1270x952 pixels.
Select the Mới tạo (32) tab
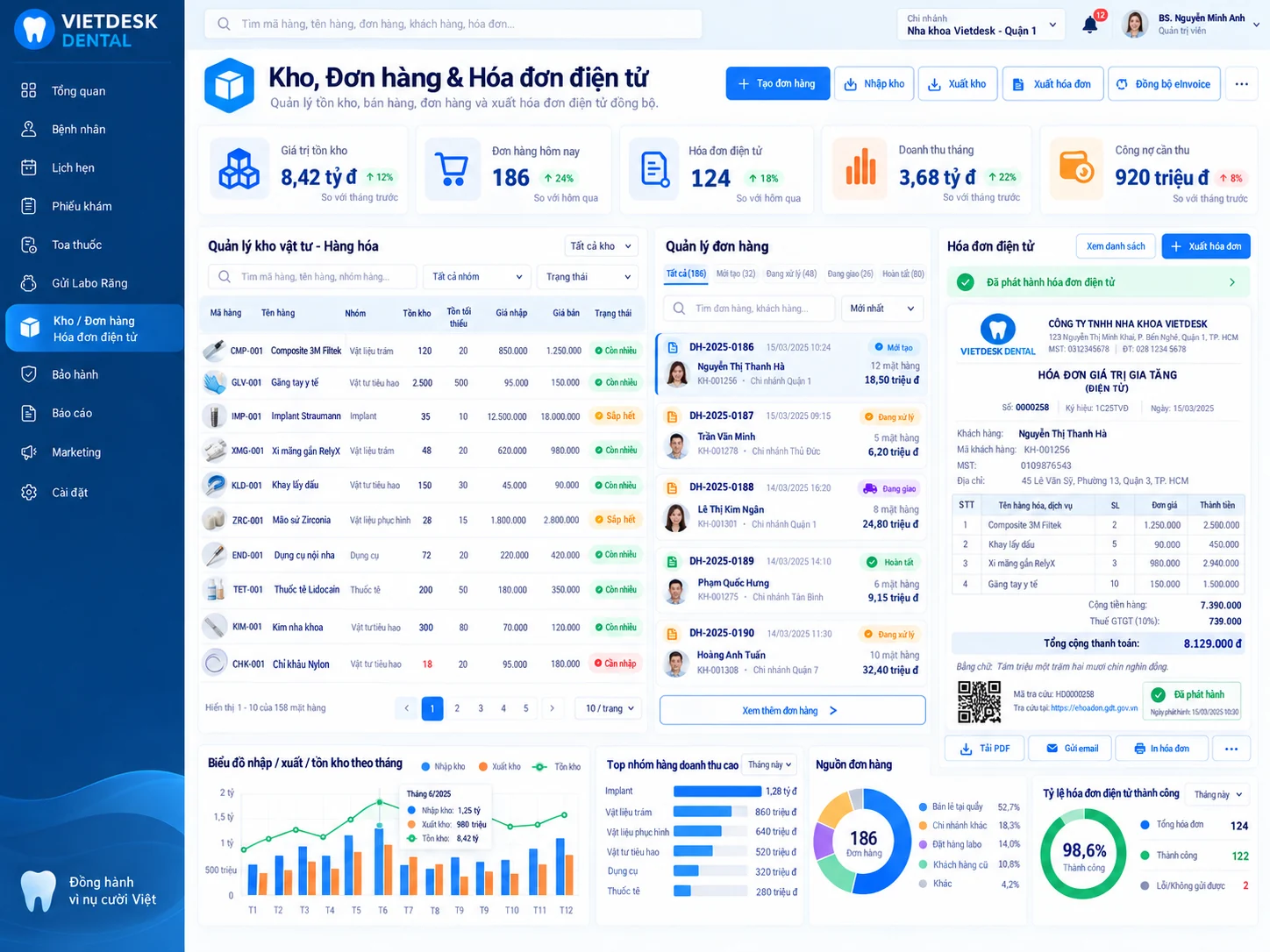click(736, 274)
